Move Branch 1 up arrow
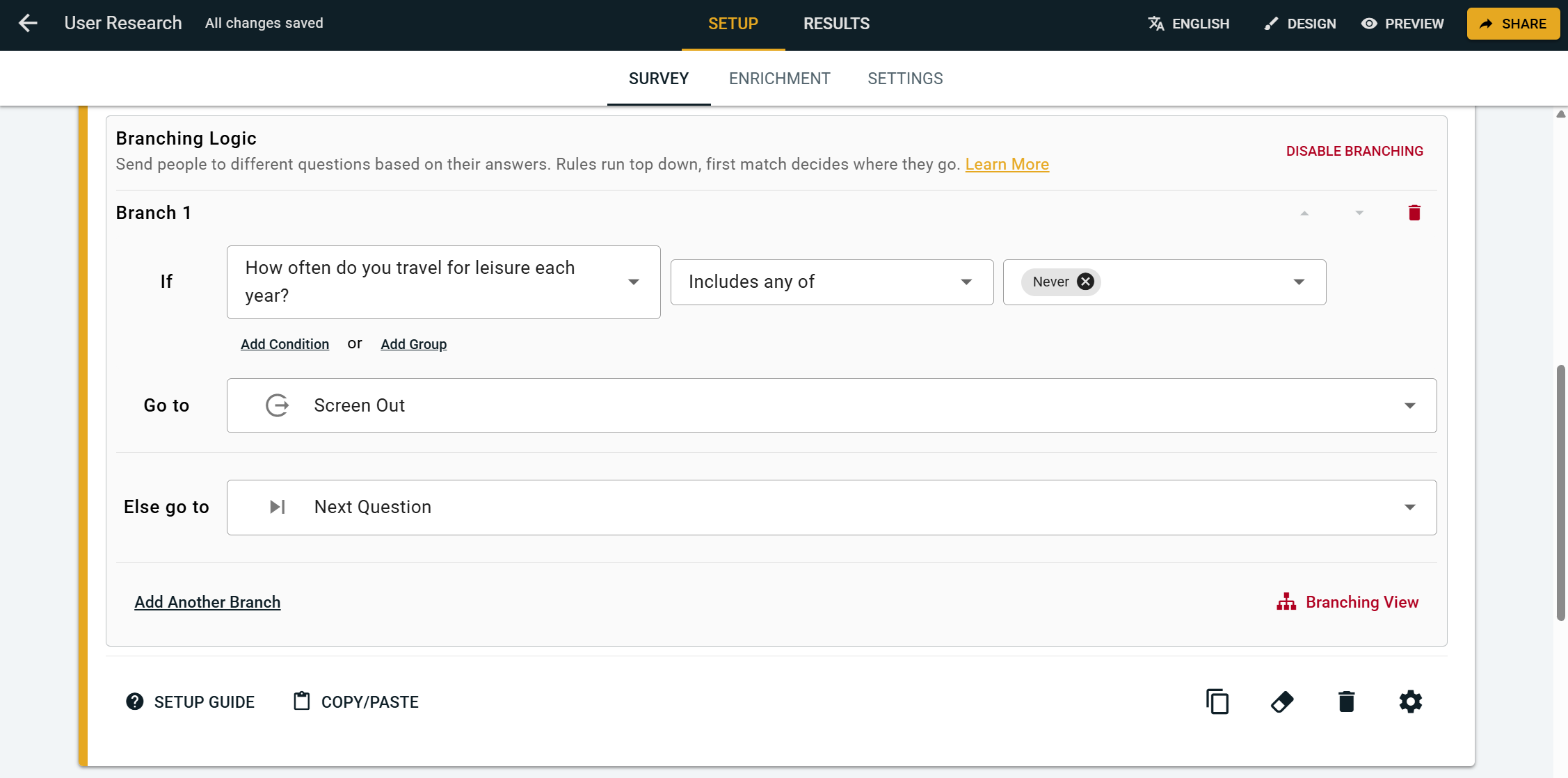 point(1304,213)
